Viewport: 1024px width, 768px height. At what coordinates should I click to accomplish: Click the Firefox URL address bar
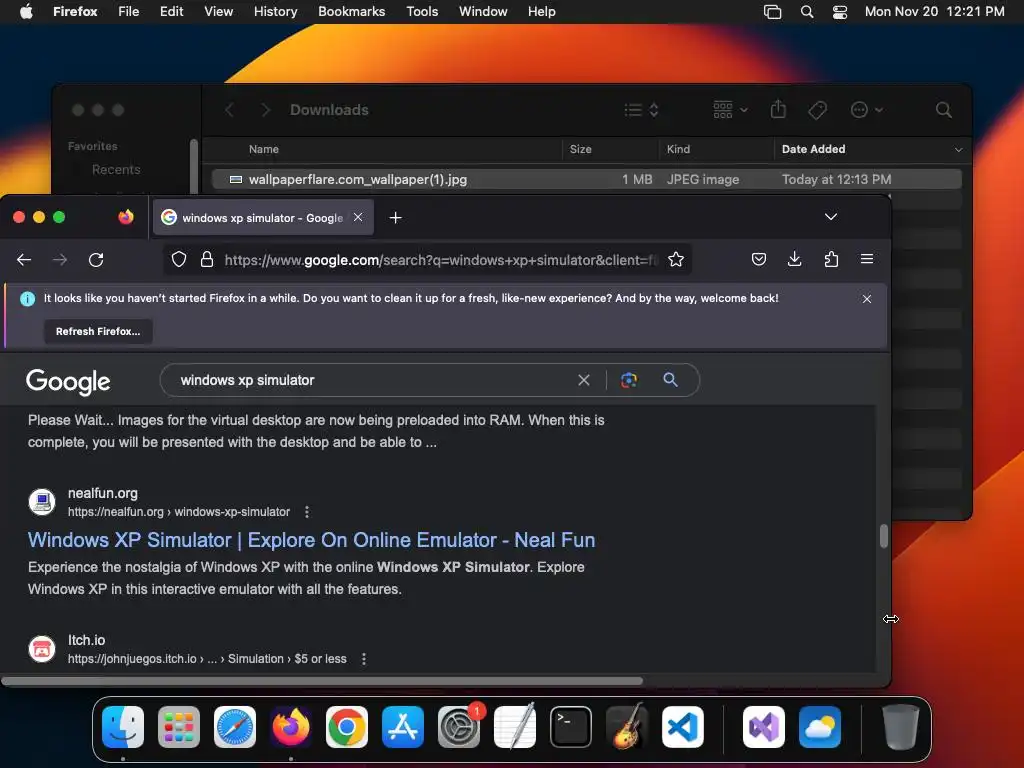coord(441,260)
